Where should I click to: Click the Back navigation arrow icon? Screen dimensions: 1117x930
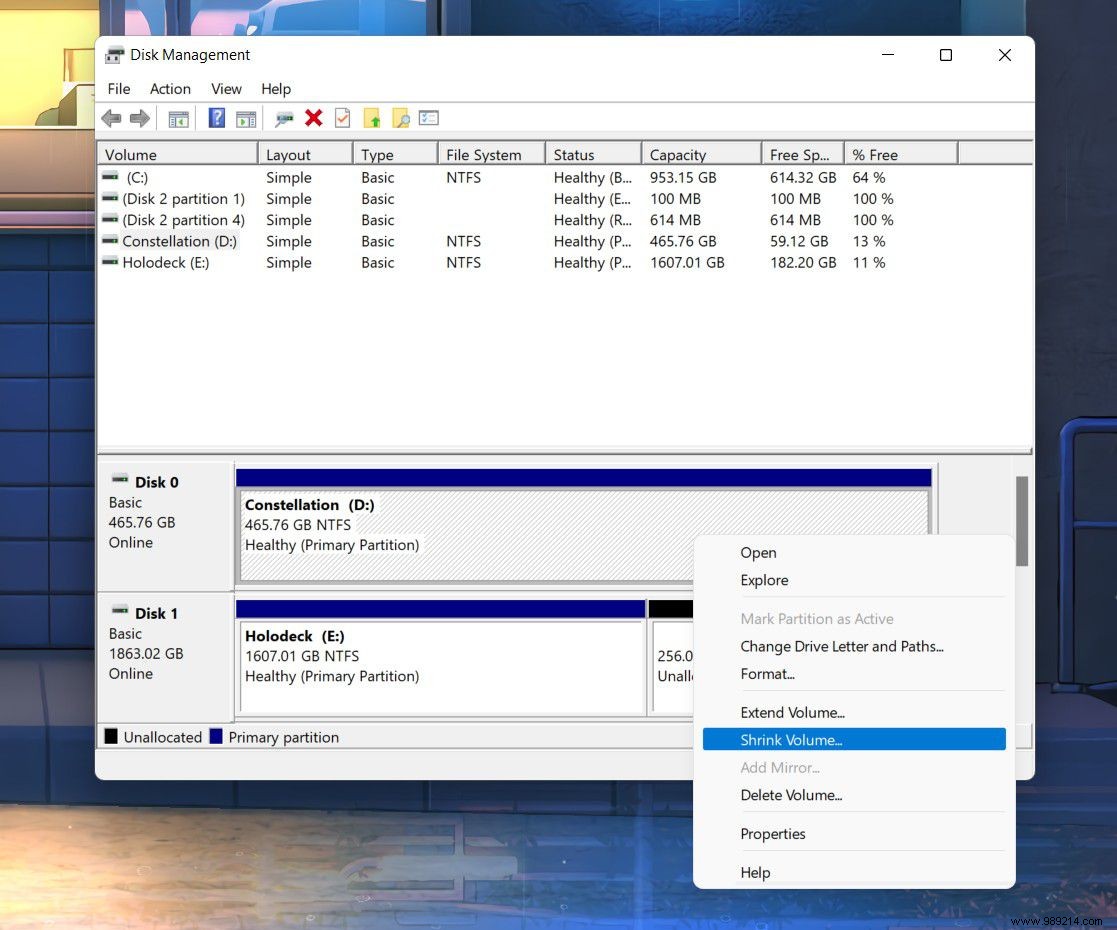(111, 118)
